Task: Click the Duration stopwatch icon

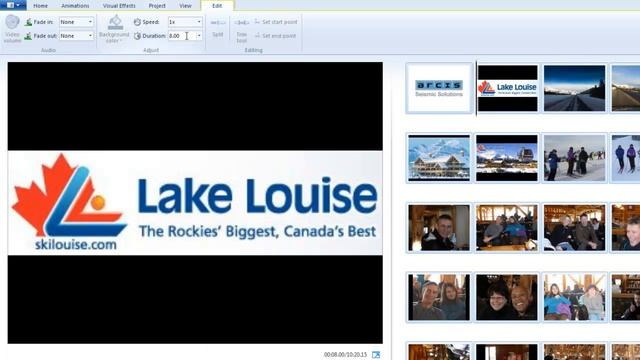Action: (137, 36)
